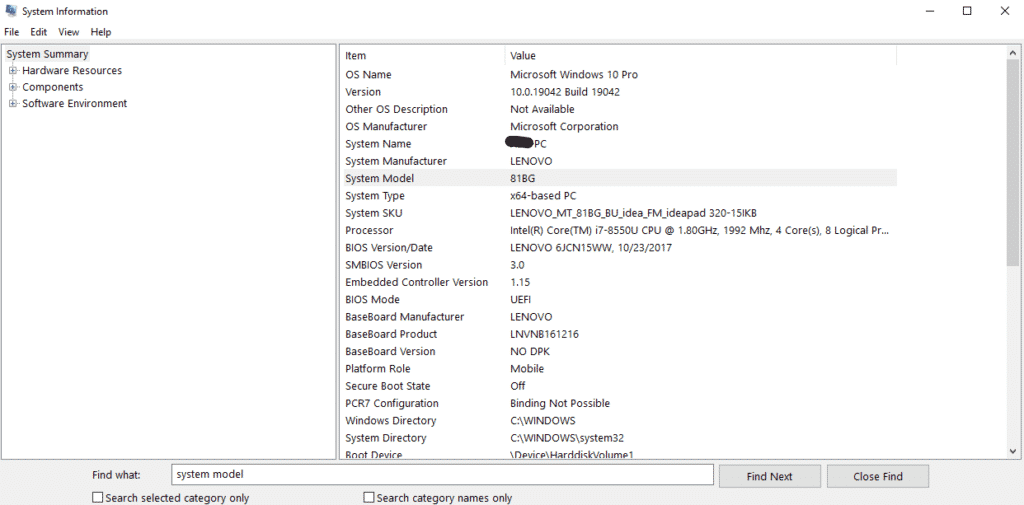
Task: Click the scrollbar down arrow
Action: click(1012, 451)
